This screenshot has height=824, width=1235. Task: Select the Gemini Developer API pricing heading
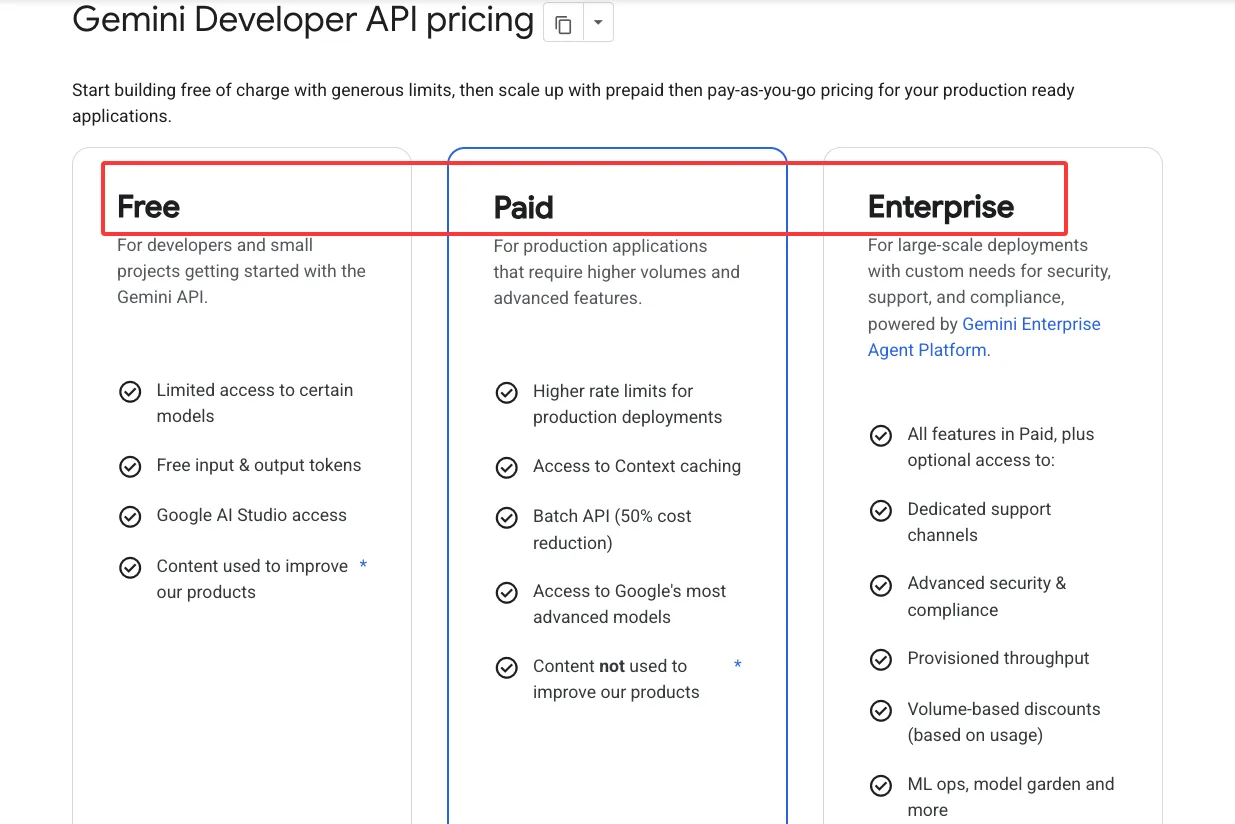[303, 20]
